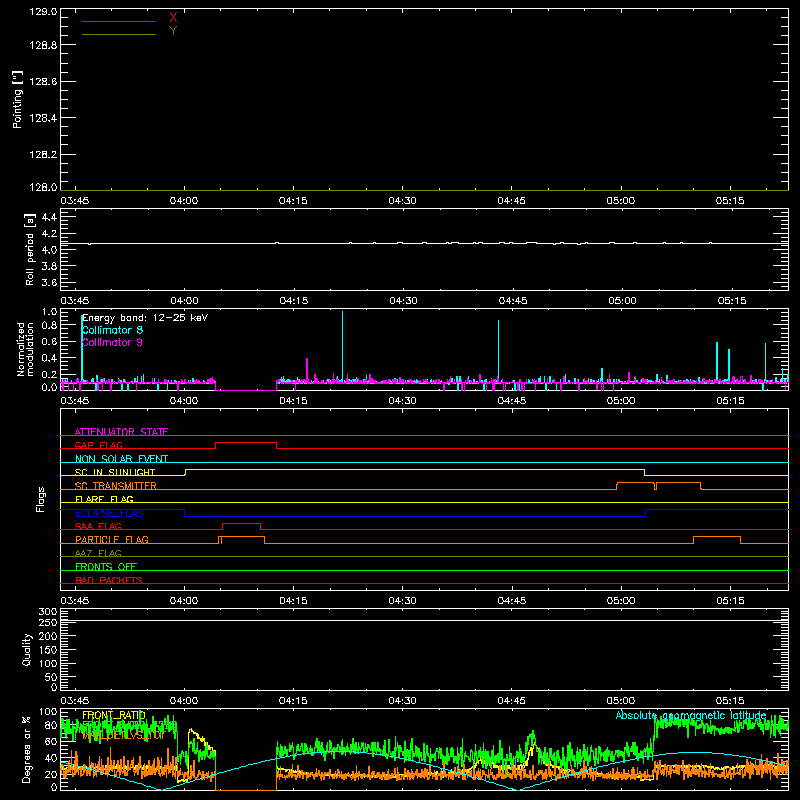
Task: Click the 04:30 time label under Pointing plot
Action: tap(403, 201)
